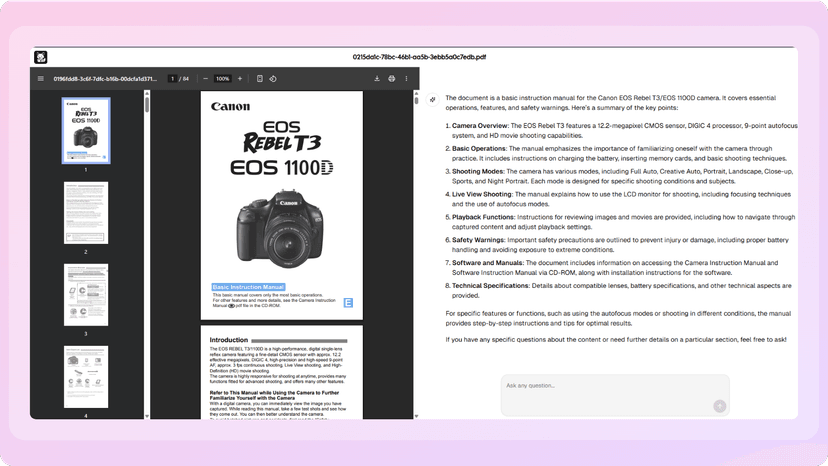Click the zoom in plus button
Viewport: 828px width, 466px height.
coord(240,79)
